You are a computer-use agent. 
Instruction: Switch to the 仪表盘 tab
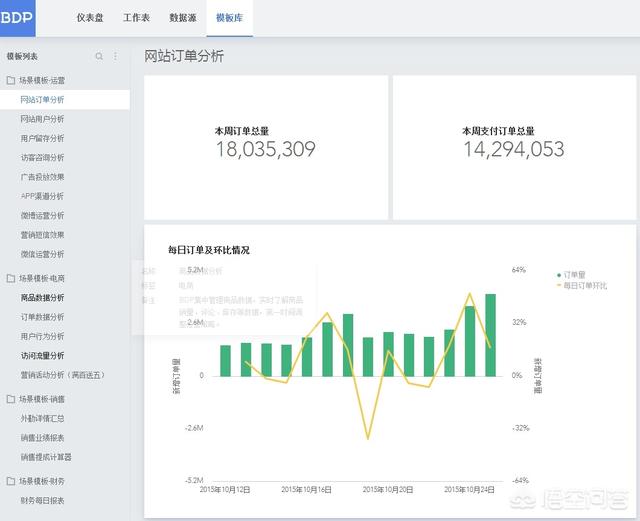coord(90,19)
